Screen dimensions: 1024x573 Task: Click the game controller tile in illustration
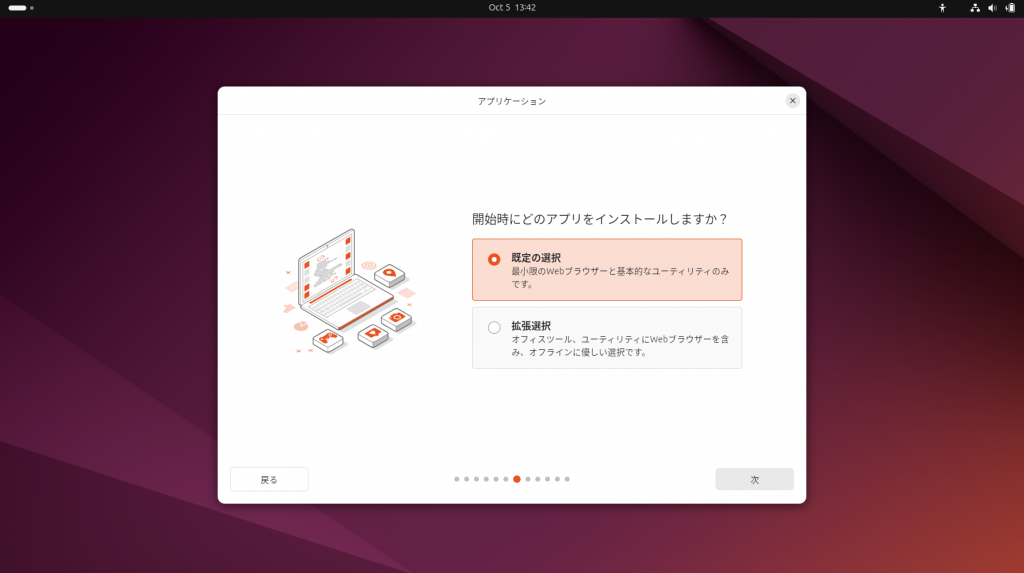point(327,340)
